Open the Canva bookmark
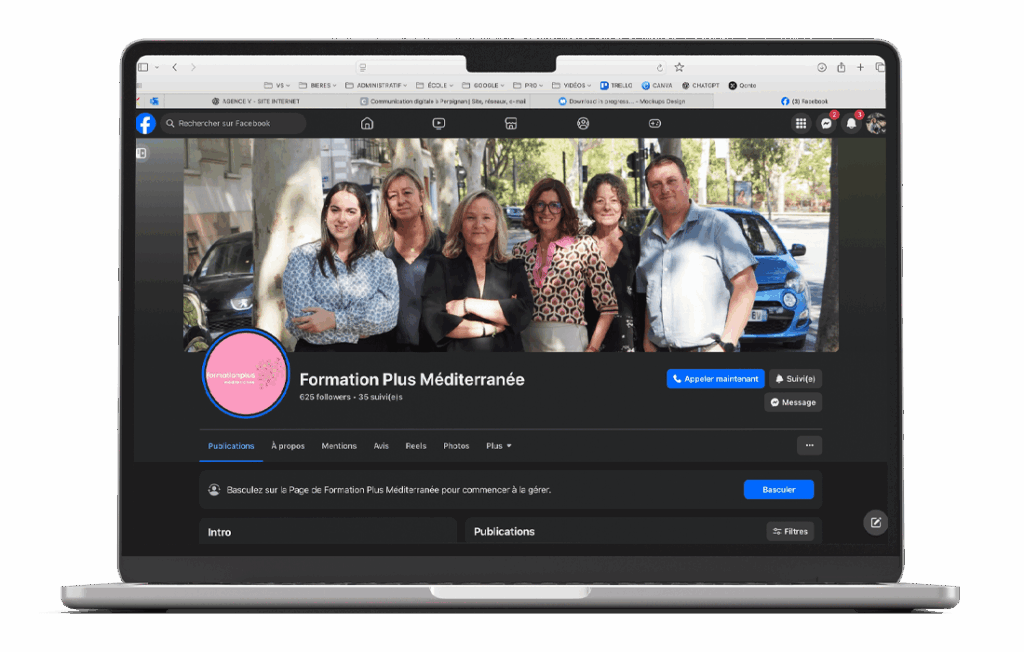Screen dimensions: 1024x652 point(657,85)
